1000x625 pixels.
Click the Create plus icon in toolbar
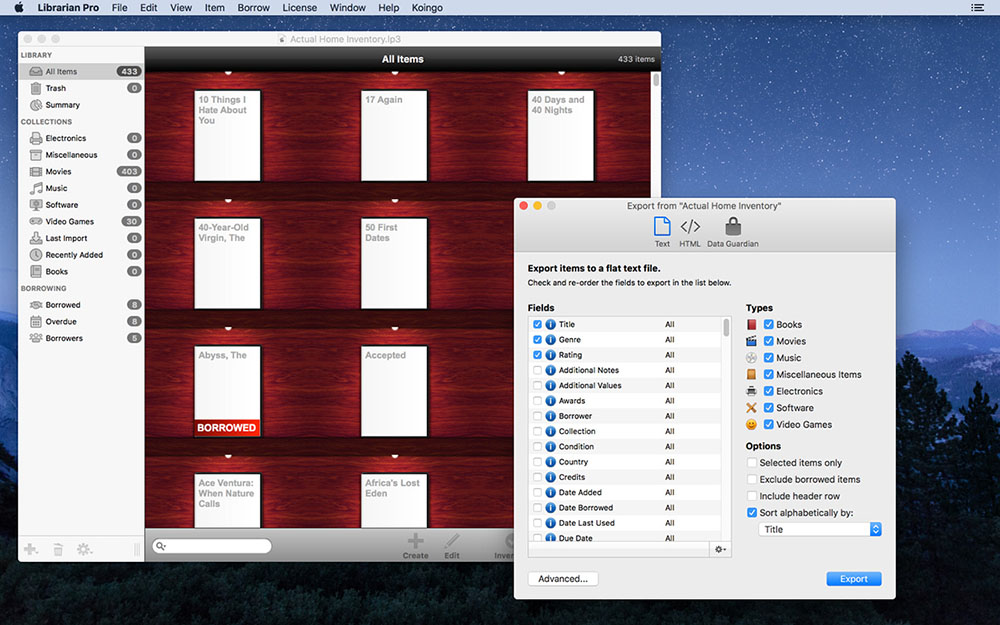tap(415, 541)
